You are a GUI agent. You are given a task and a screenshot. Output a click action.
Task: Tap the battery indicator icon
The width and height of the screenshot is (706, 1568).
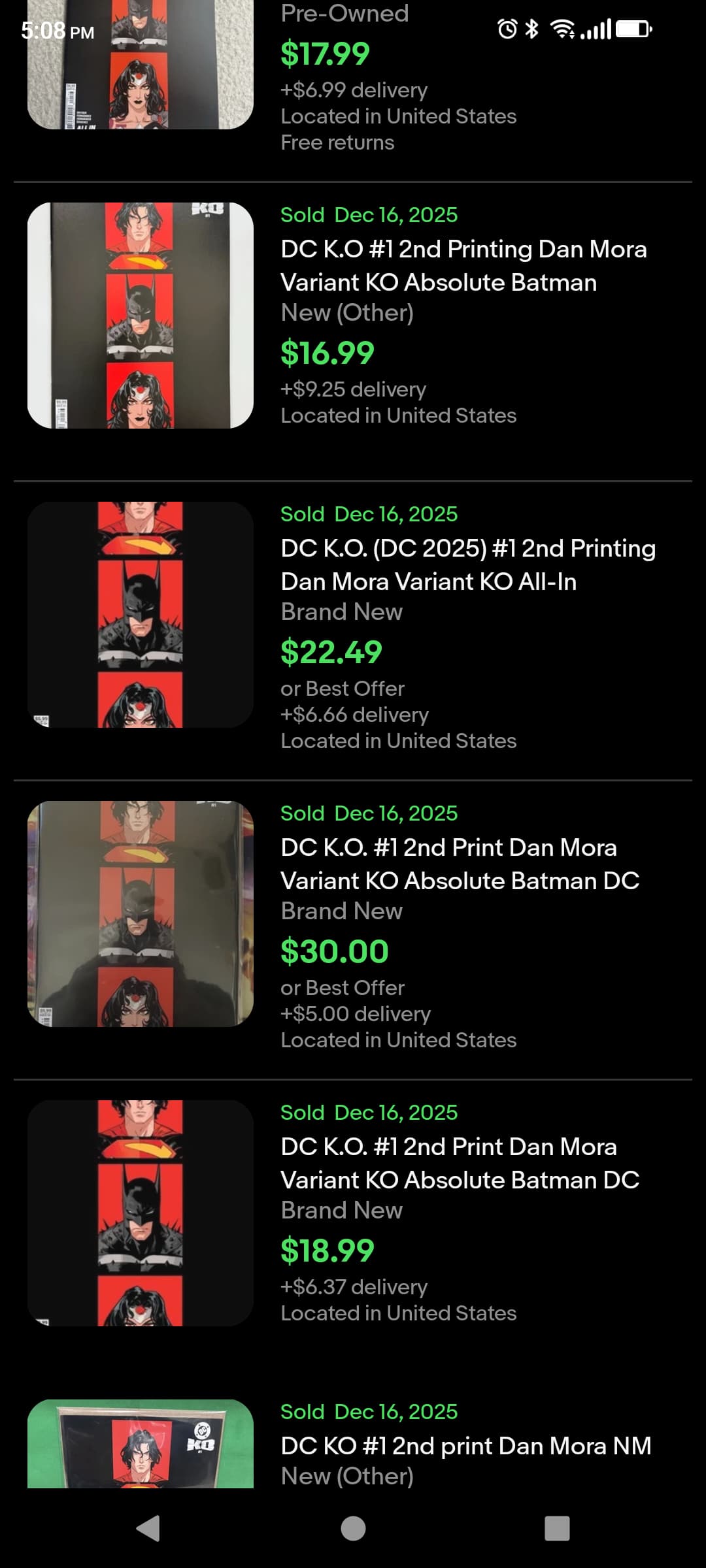click(x=633, y=29)
